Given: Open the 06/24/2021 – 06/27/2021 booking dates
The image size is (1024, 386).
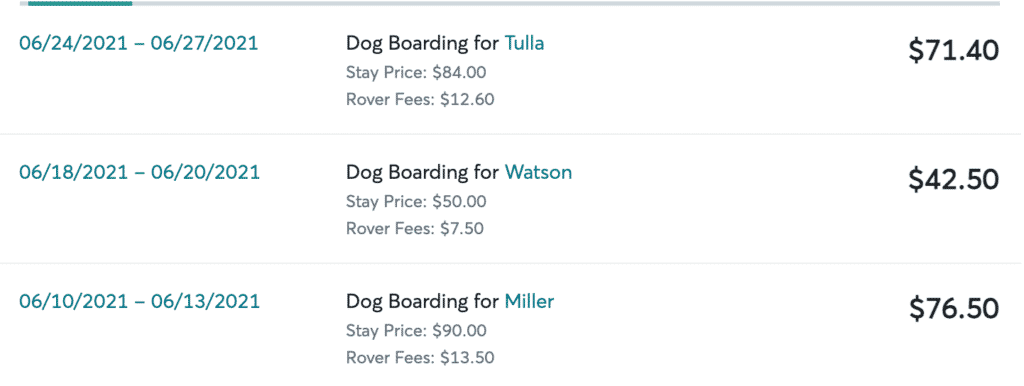Looking at the screenshot, I should [x=138, y=44].
